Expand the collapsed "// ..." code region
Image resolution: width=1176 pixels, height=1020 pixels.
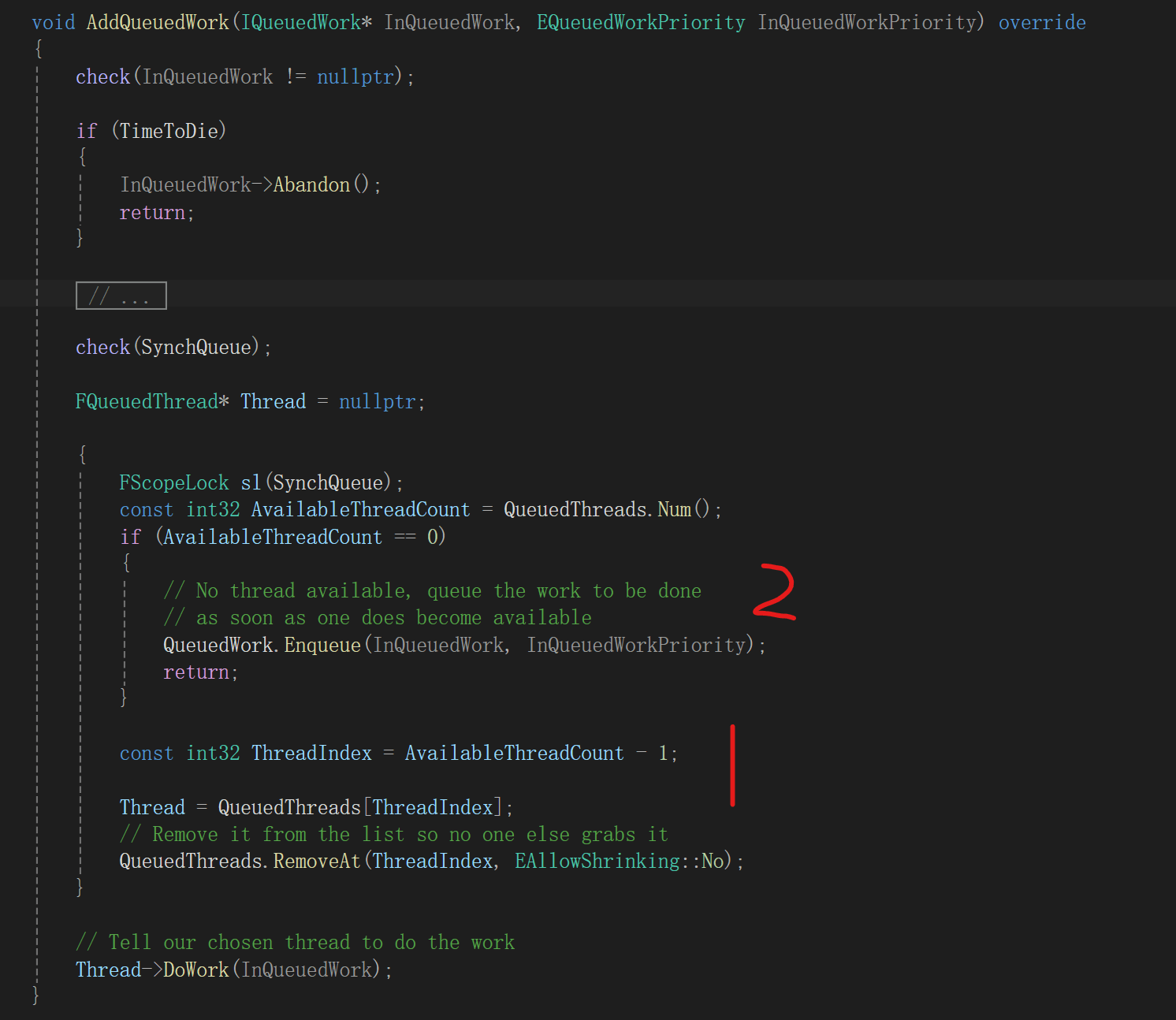121,296
